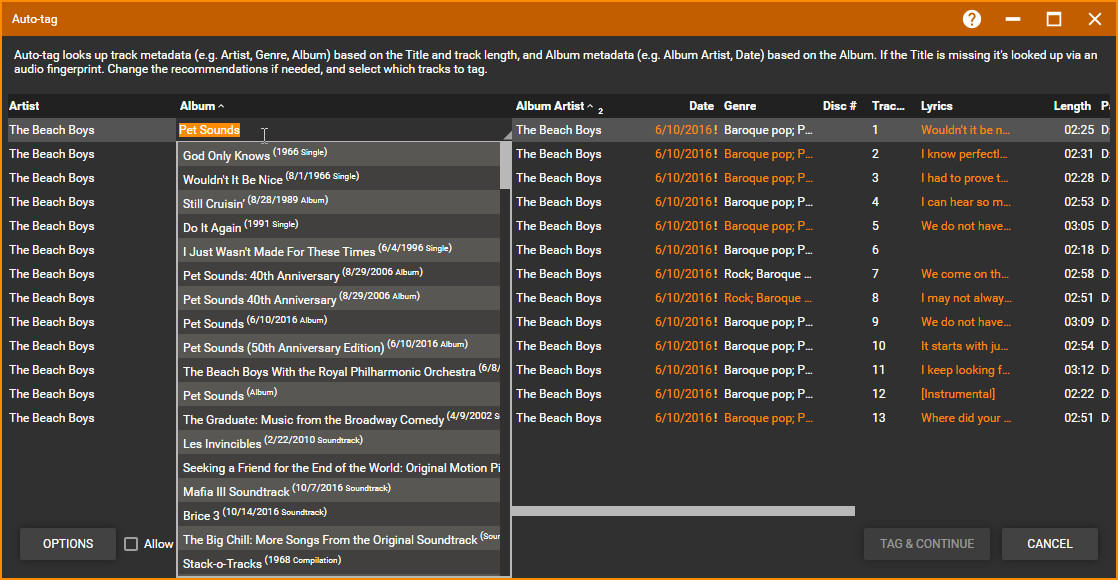Toggle the Allow checkbox
Screen dimensions: 1118x580
click(131, 544)
